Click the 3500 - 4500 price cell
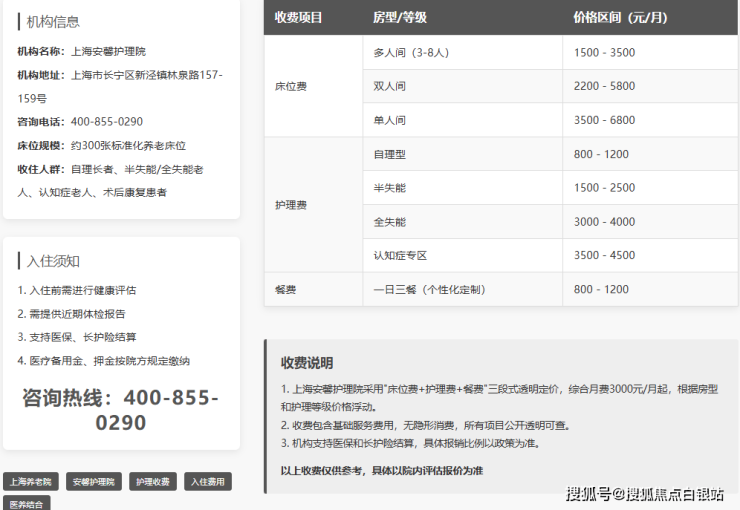 click(650, 255)
